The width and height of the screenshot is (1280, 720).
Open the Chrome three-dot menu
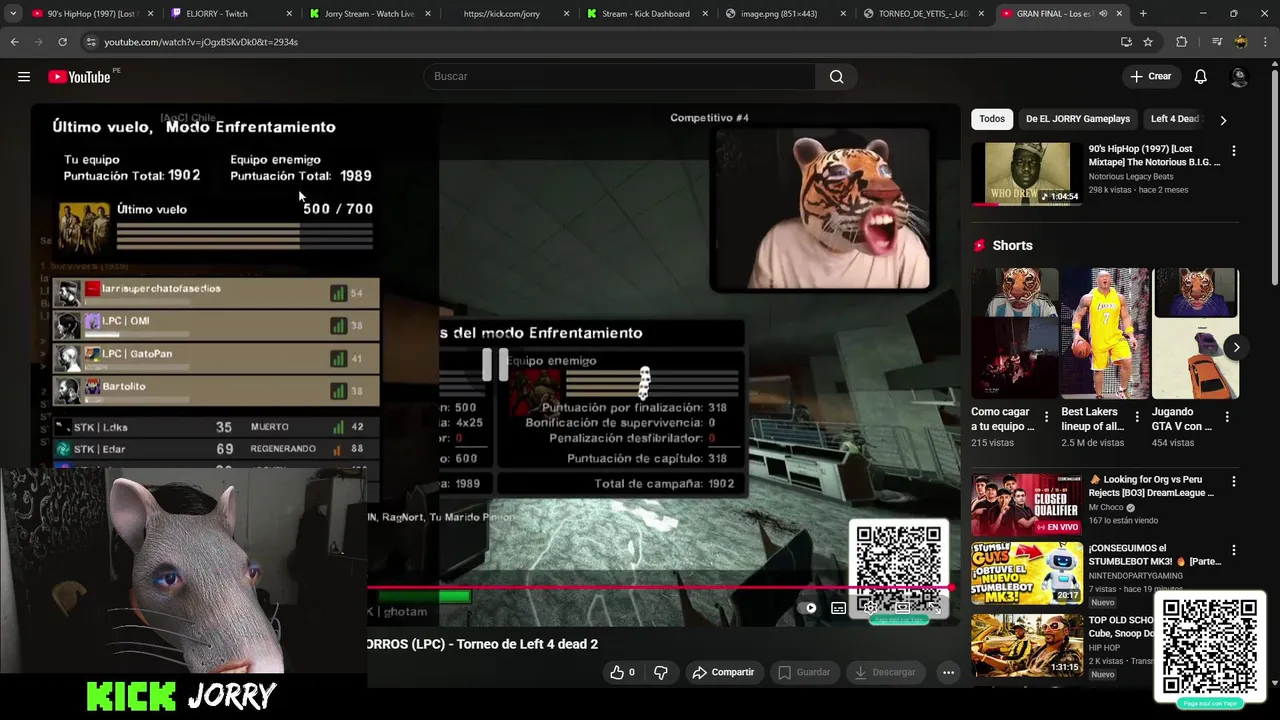tap(1265, 42)
